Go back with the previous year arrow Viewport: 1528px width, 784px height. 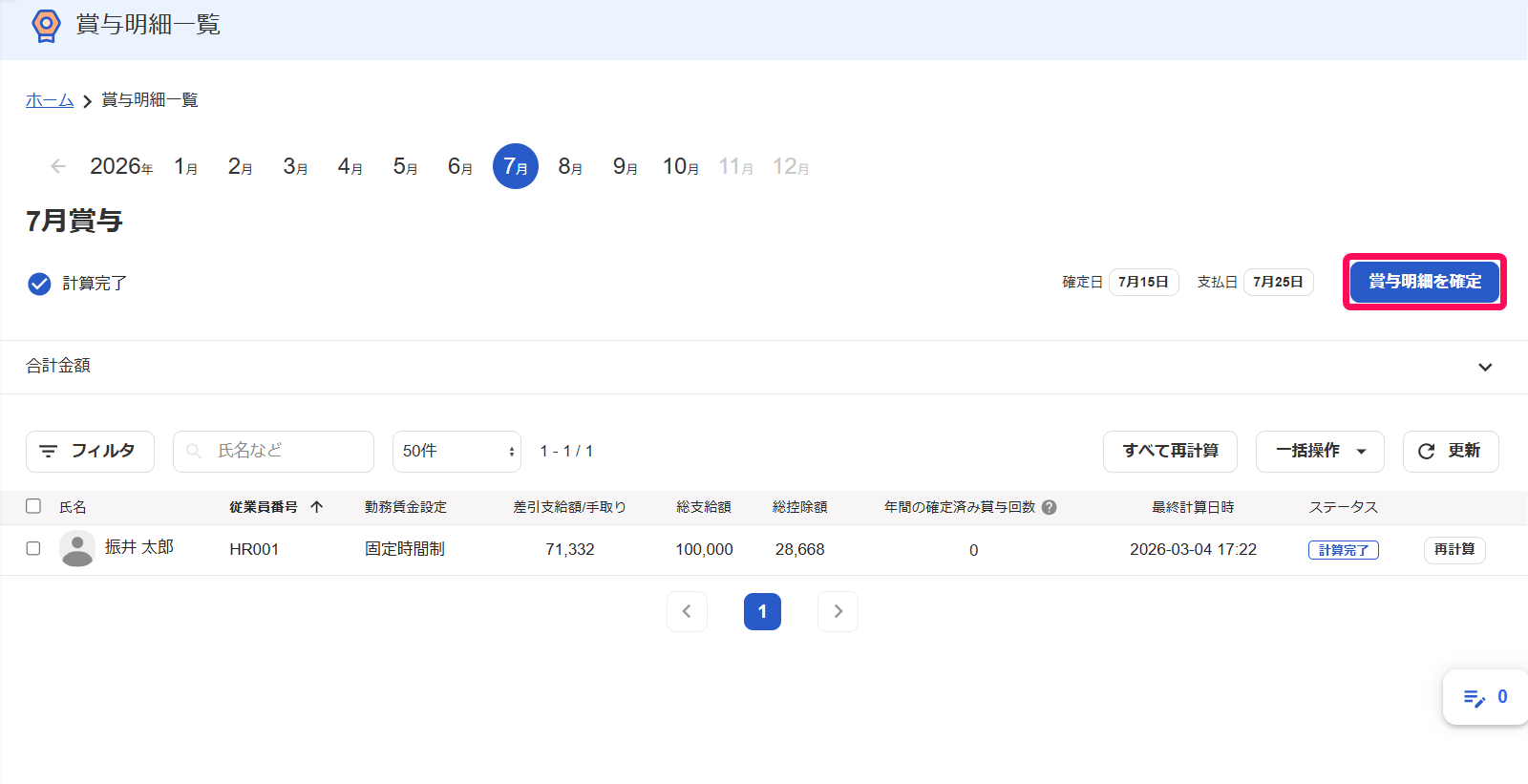(58, 166)
